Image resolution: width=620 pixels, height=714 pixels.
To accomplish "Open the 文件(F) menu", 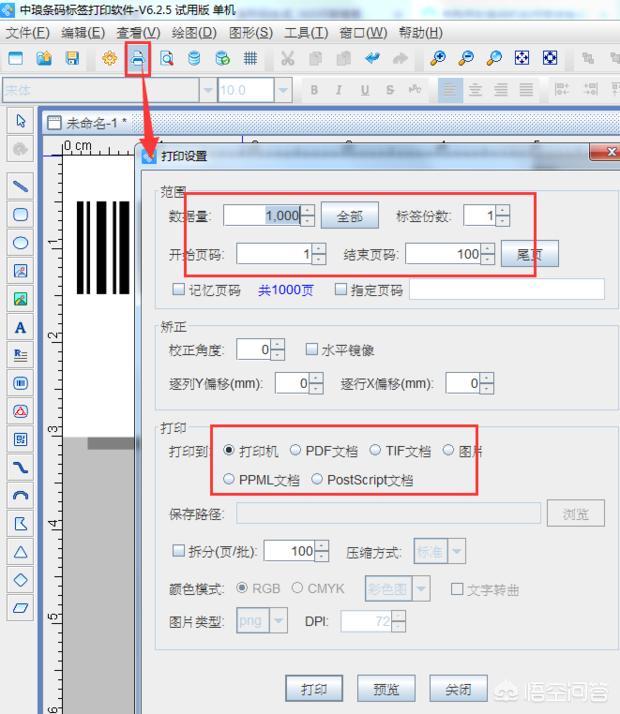I will click(27, 33).
